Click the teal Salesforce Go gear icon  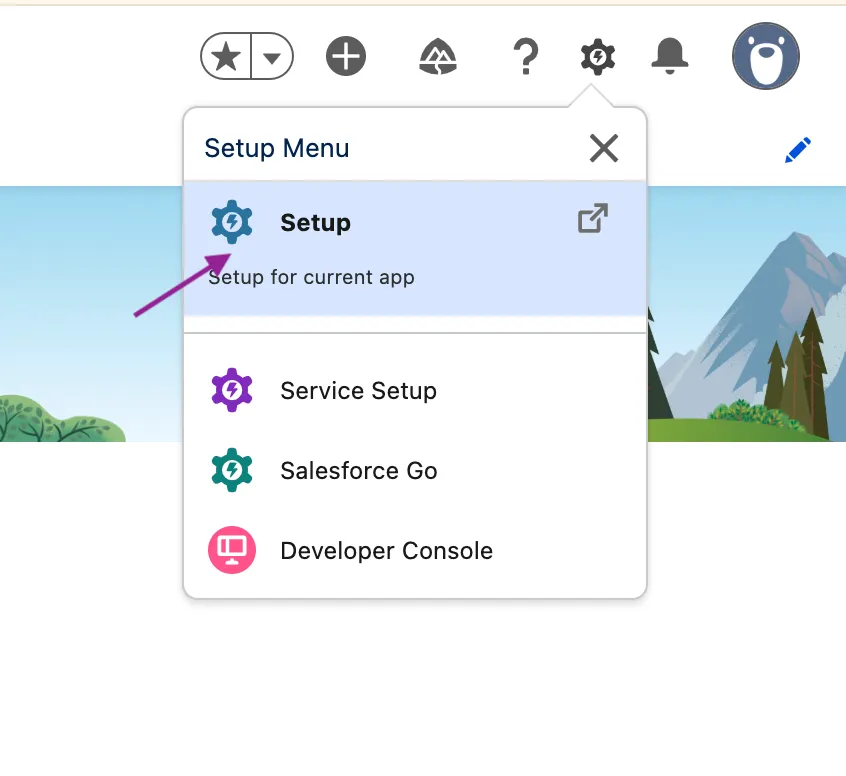pyautogui.click(x=232, y=471)
